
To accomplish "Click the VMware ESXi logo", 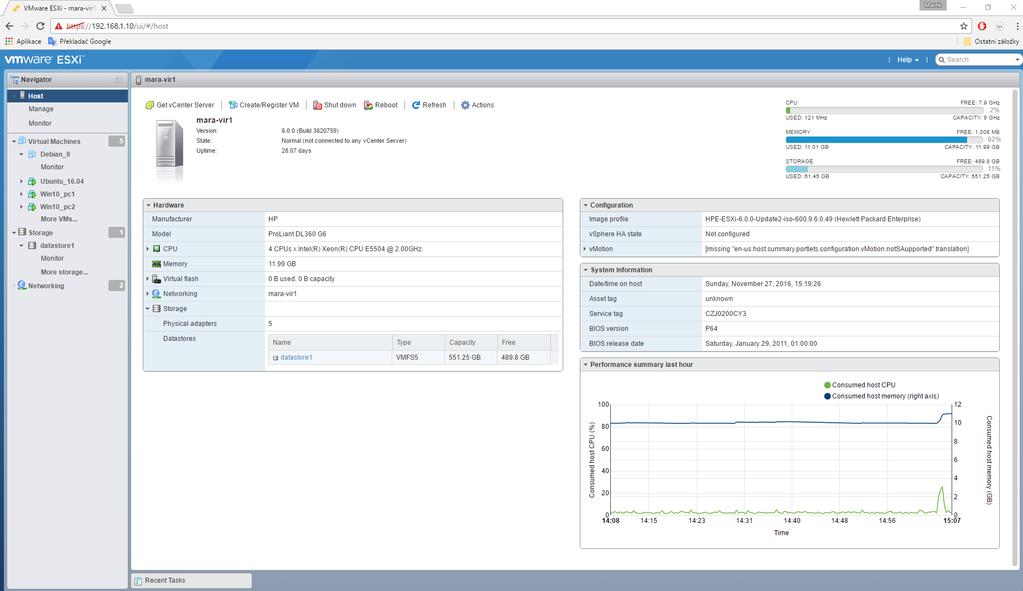I will click(x=44, y=59).
